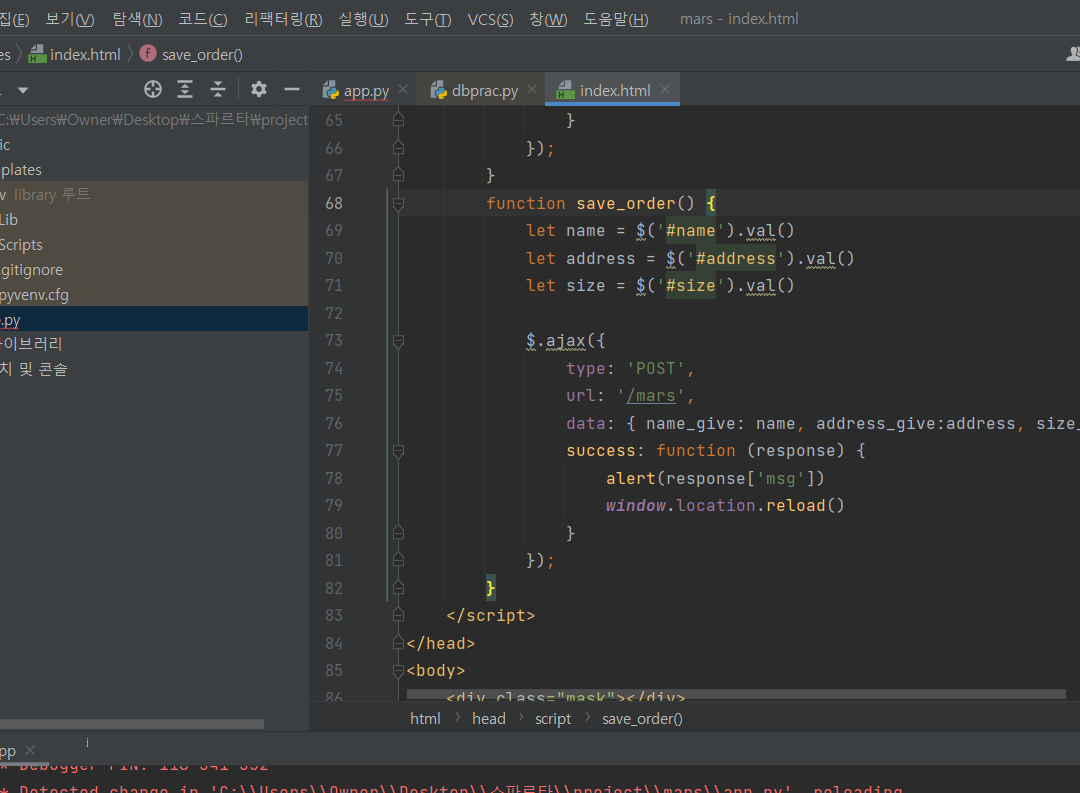This screenshot has height=793, width=1080.
Task: Open the 보기(V) menu
Action: 70,19
